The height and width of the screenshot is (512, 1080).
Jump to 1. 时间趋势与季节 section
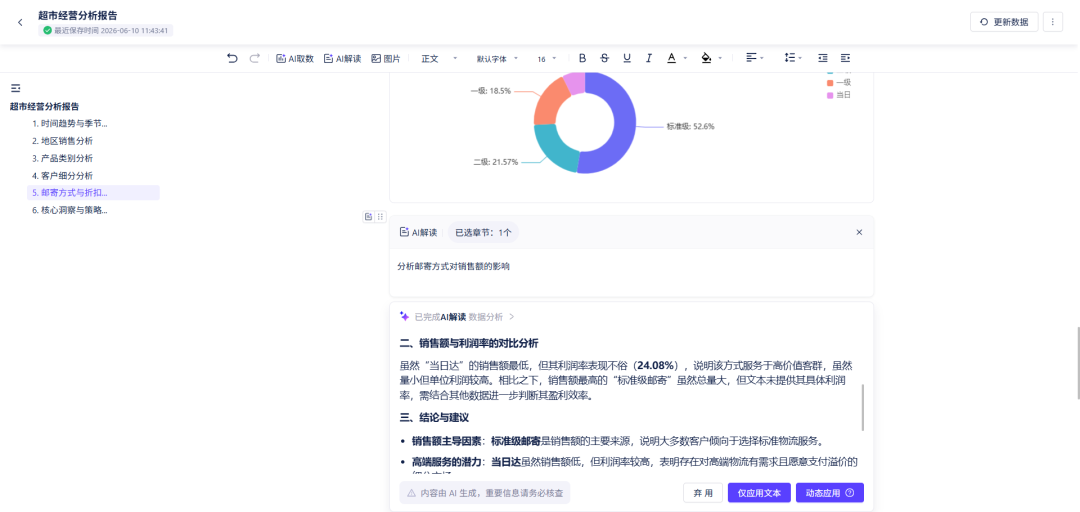69,123
